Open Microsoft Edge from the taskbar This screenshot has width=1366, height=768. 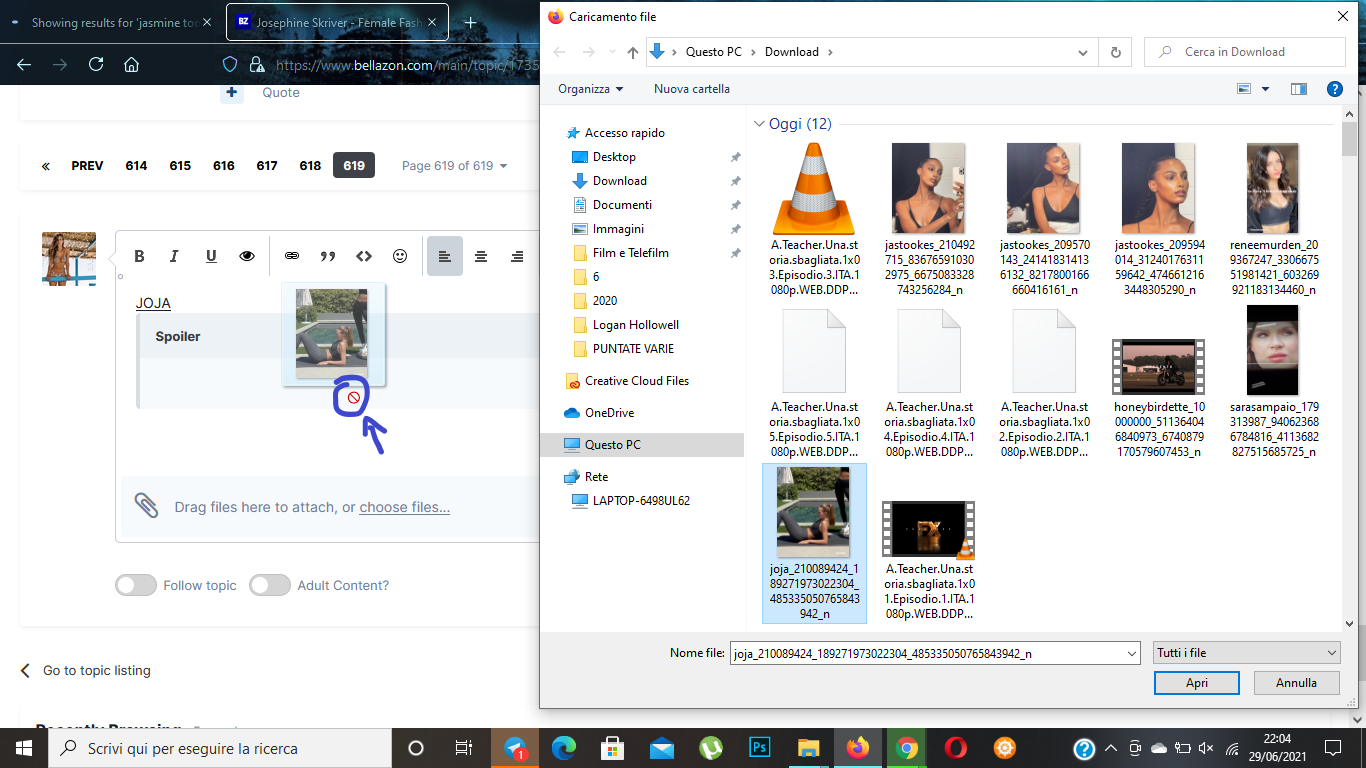point(564,748)
